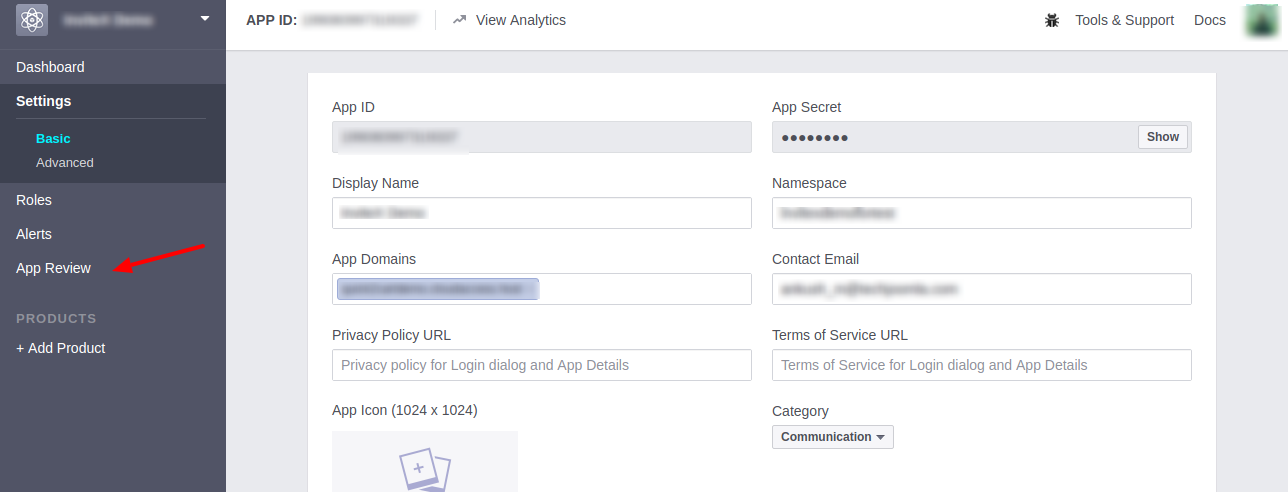Go to Dashboard in sidebar
Image resolution: width=1288 pixels, height=492 pixels.
point(50,67)
